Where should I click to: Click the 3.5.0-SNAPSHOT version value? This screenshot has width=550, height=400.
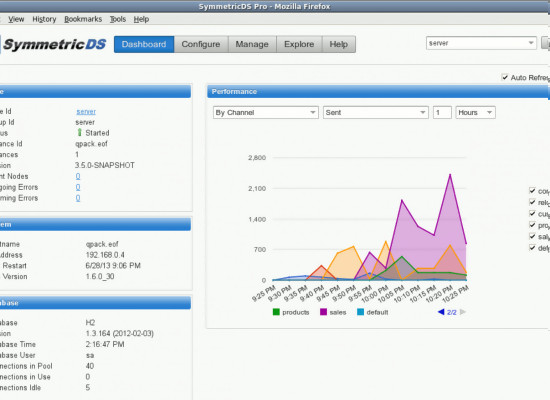(x=105, y=165)
